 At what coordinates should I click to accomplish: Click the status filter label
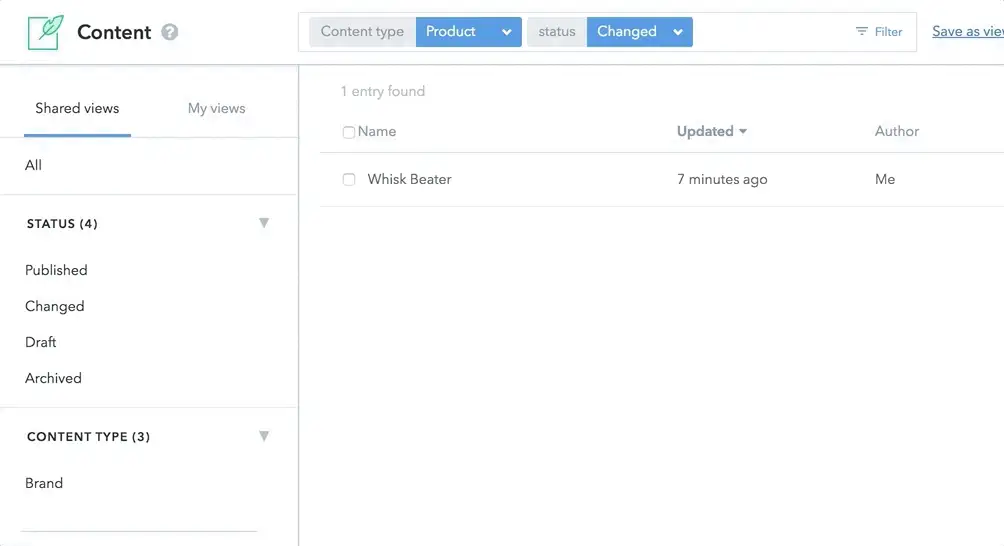click(556, 32)
